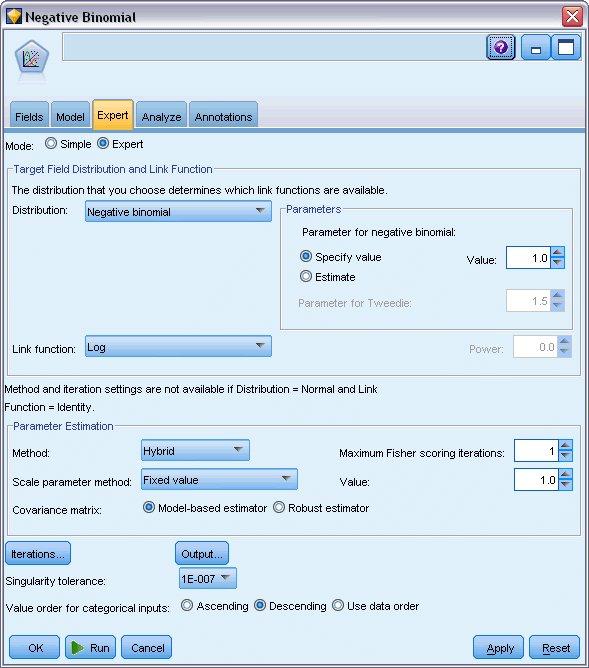Increment Maximum Fisher scoring iterations spinner

tap(565, 446)
